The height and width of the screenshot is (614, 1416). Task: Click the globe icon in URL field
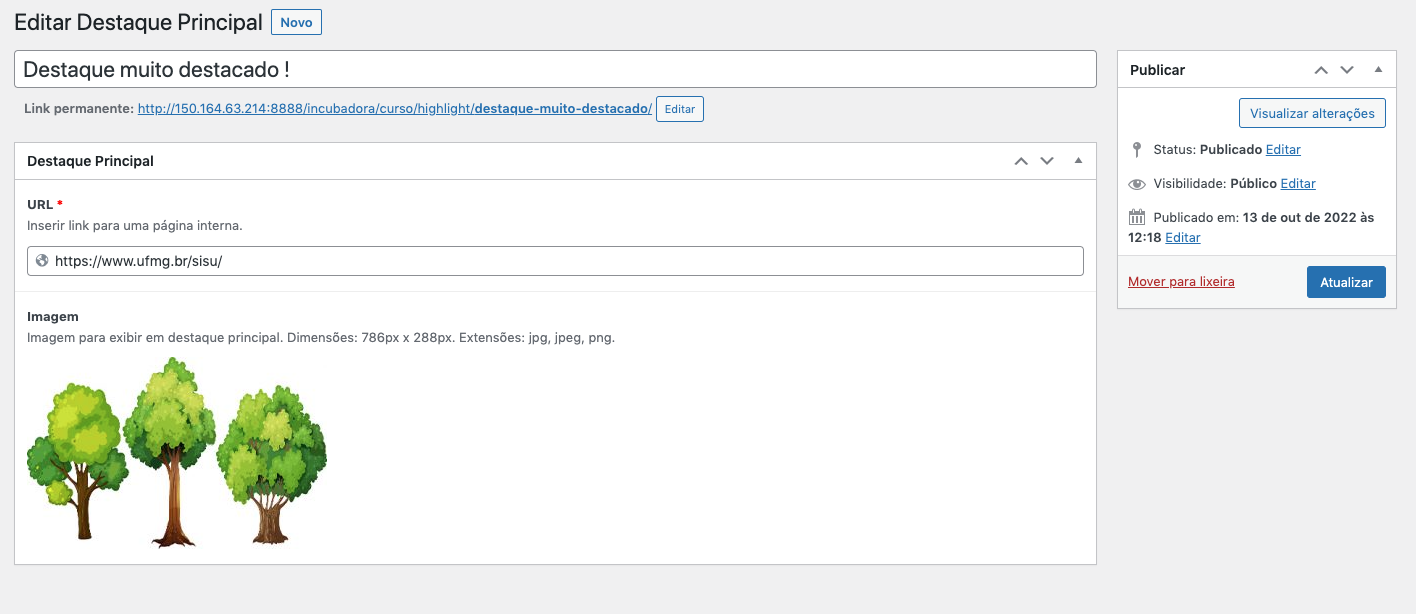(42, 261)
